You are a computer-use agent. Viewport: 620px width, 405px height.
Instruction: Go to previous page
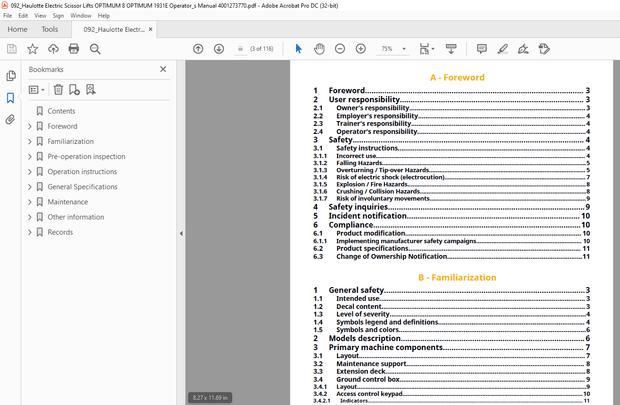coord(198,49)
